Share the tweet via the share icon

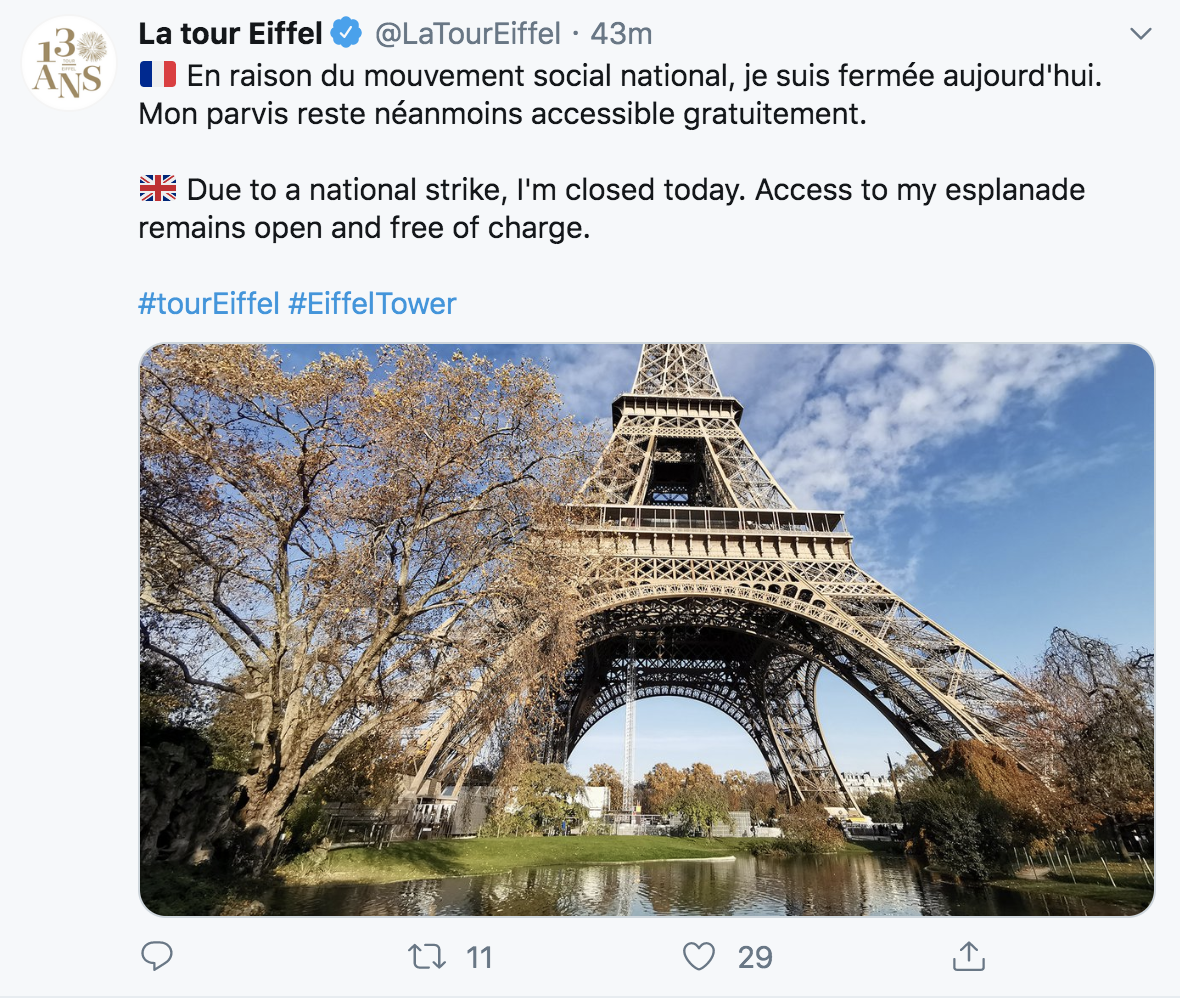[967, 957]
